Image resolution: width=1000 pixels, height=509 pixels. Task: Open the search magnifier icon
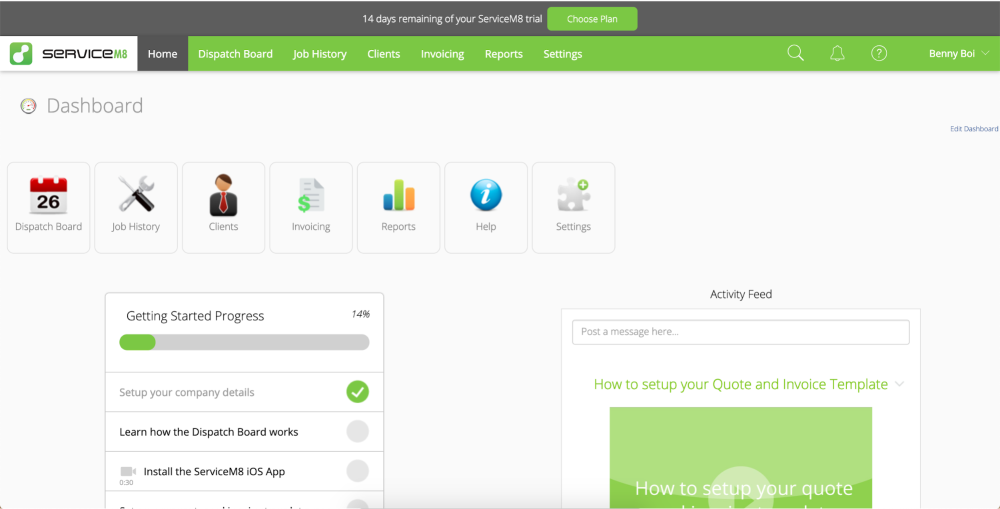(x=795, y=54)
